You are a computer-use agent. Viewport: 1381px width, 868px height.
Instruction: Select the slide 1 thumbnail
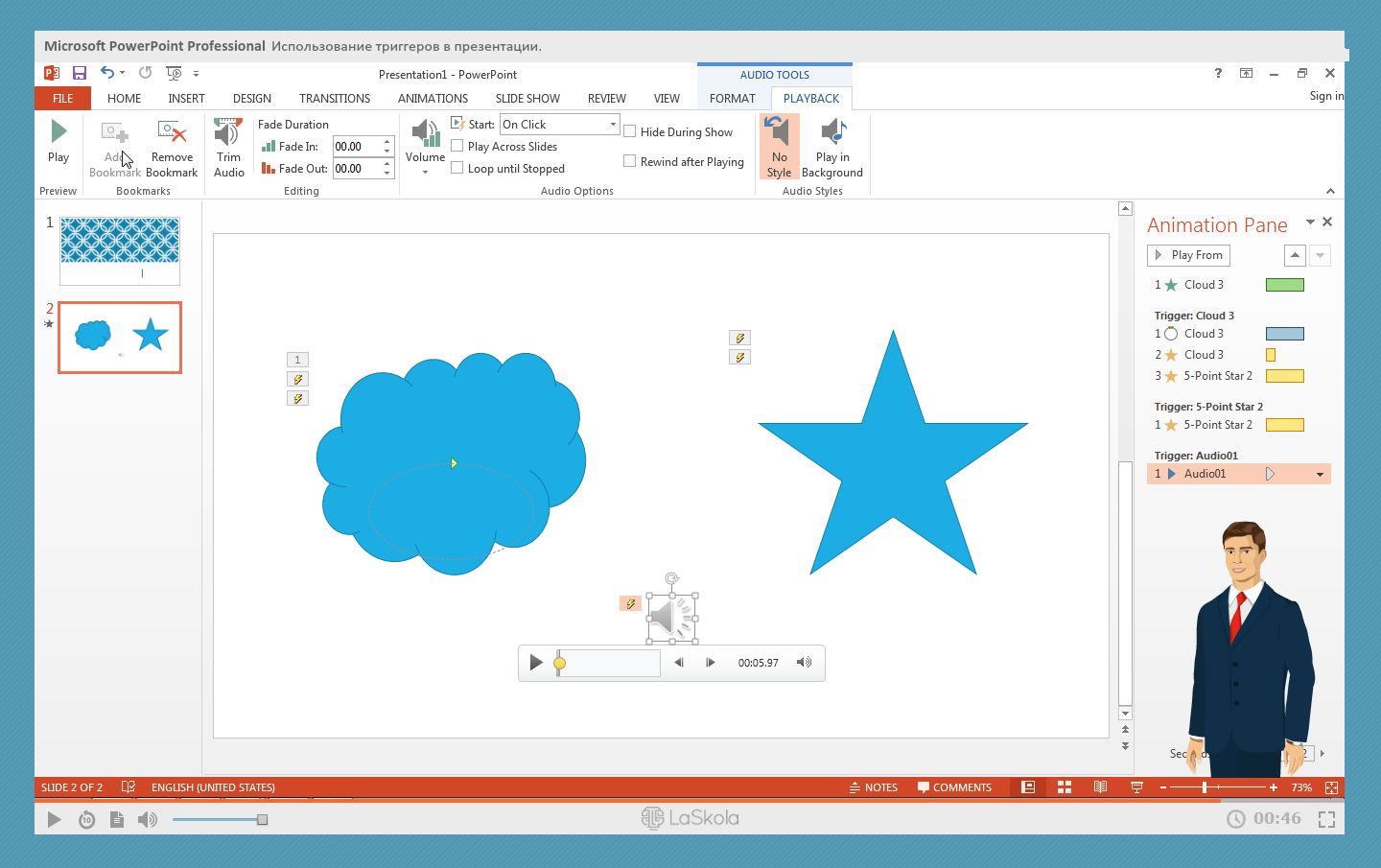(x=120, y=250)
